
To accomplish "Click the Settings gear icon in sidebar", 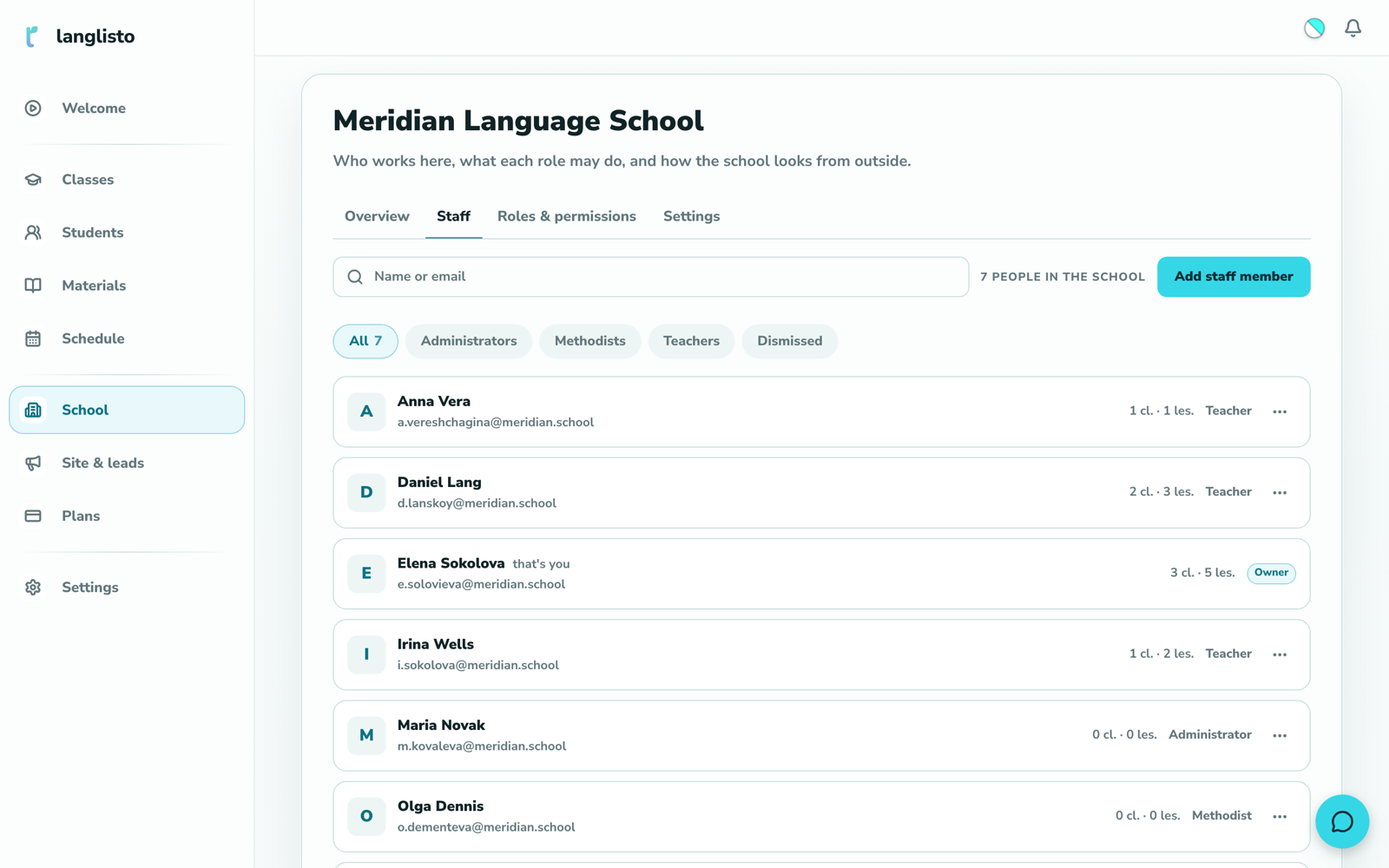I will [33, 588].
